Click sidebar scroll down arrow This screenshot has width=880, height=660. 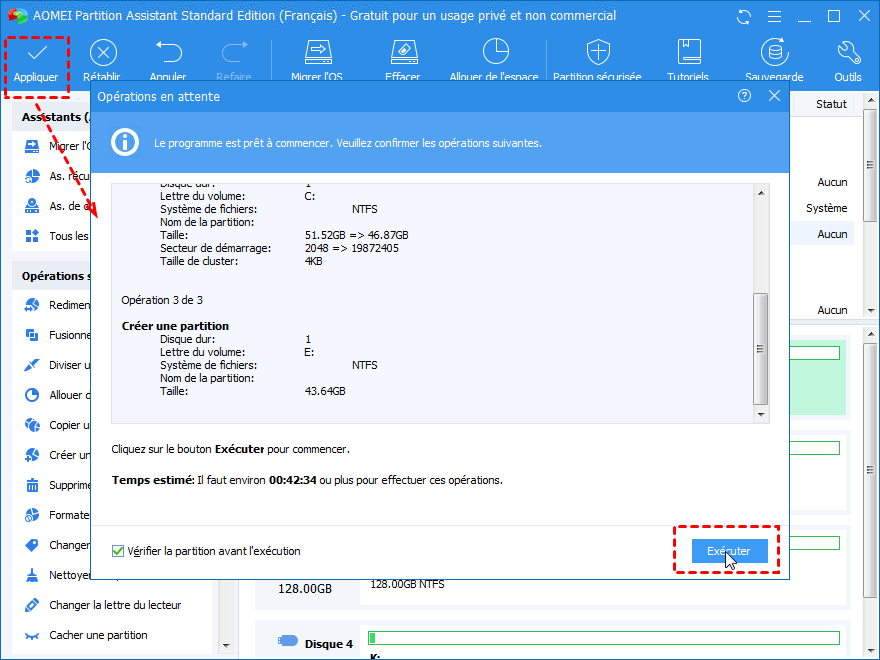[x=226, y=645]
